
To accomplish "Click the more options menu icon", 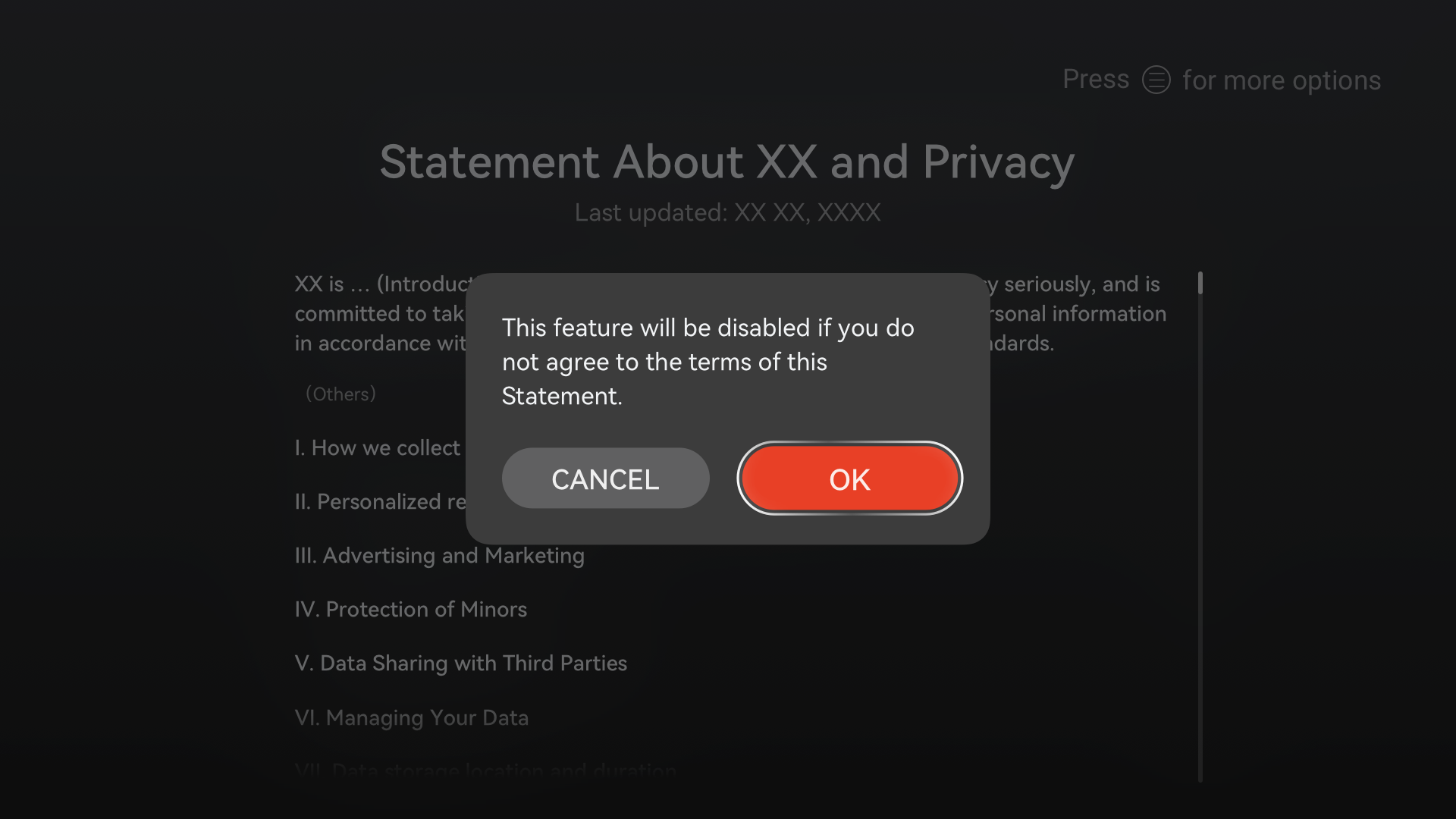I will [x=1156, y=80].
